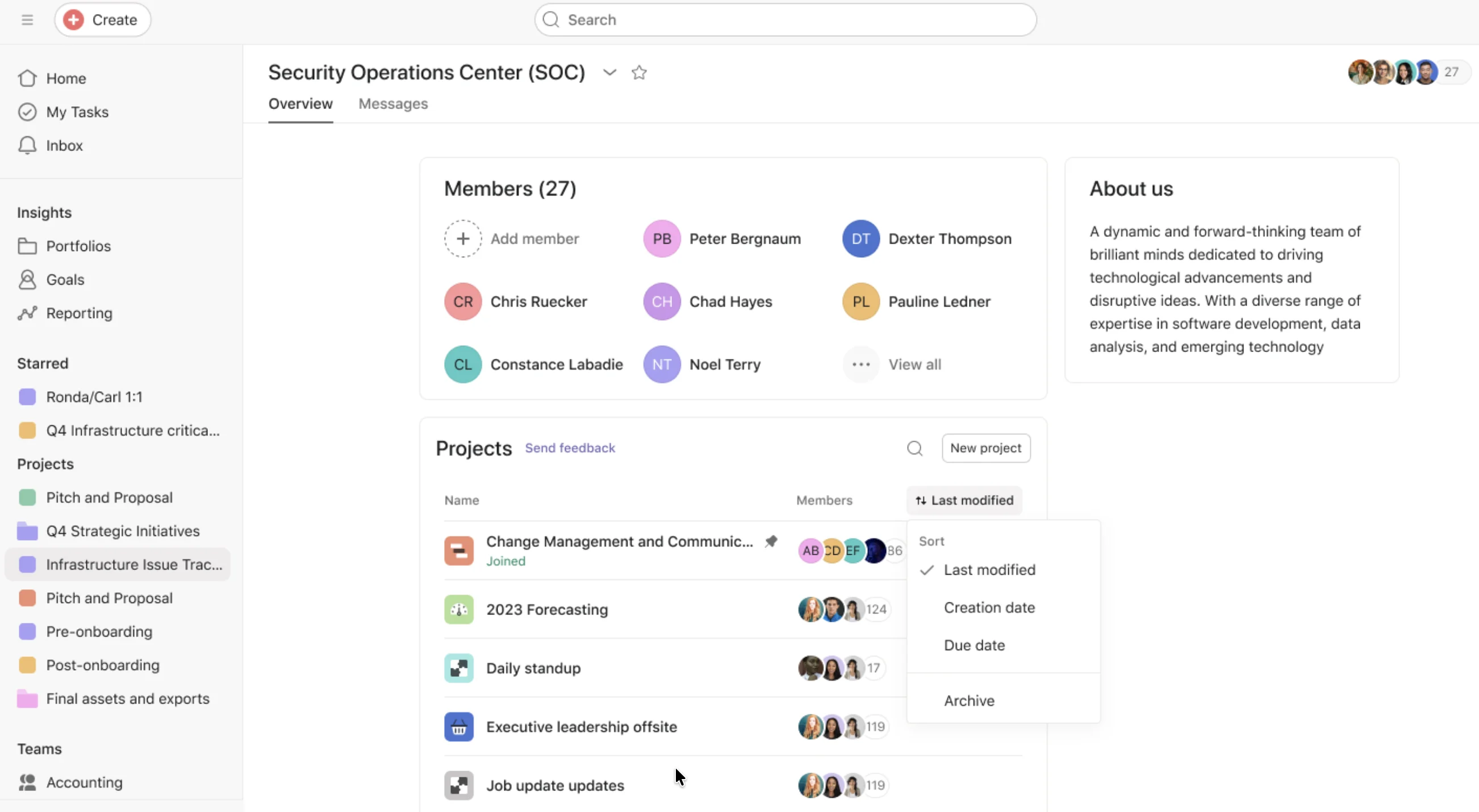
Task: Open Peter Bergnaum's PB avatar
Action: tap(662, 238)
